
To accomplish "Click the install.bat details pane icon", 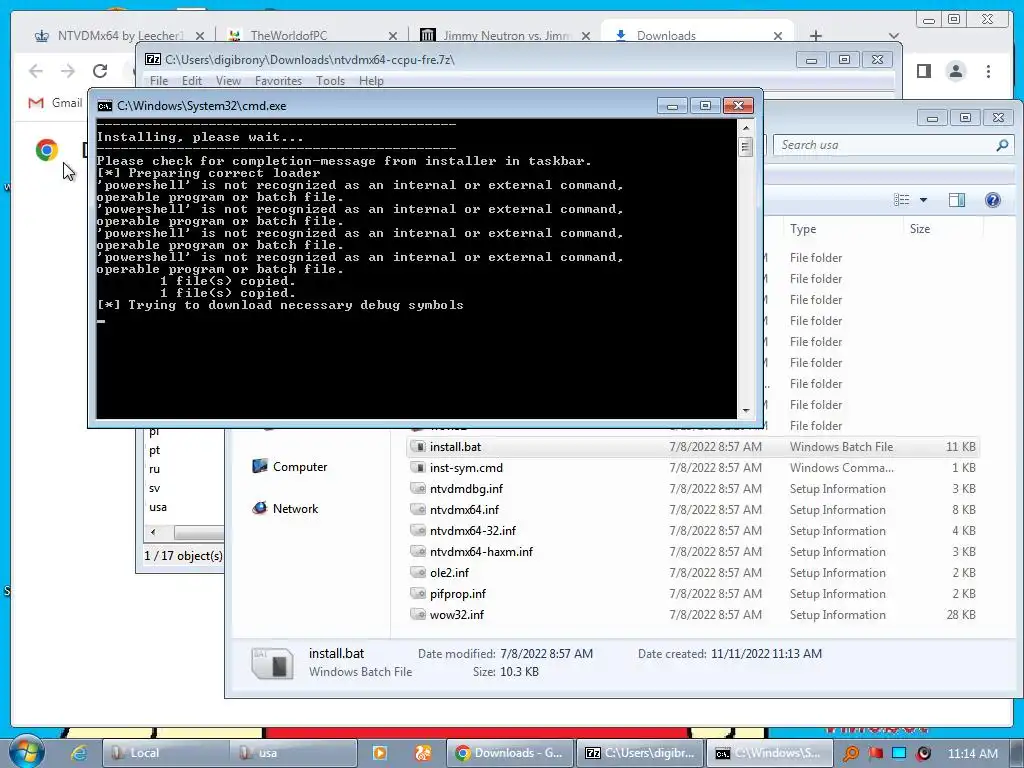I will tap(272, 664).
